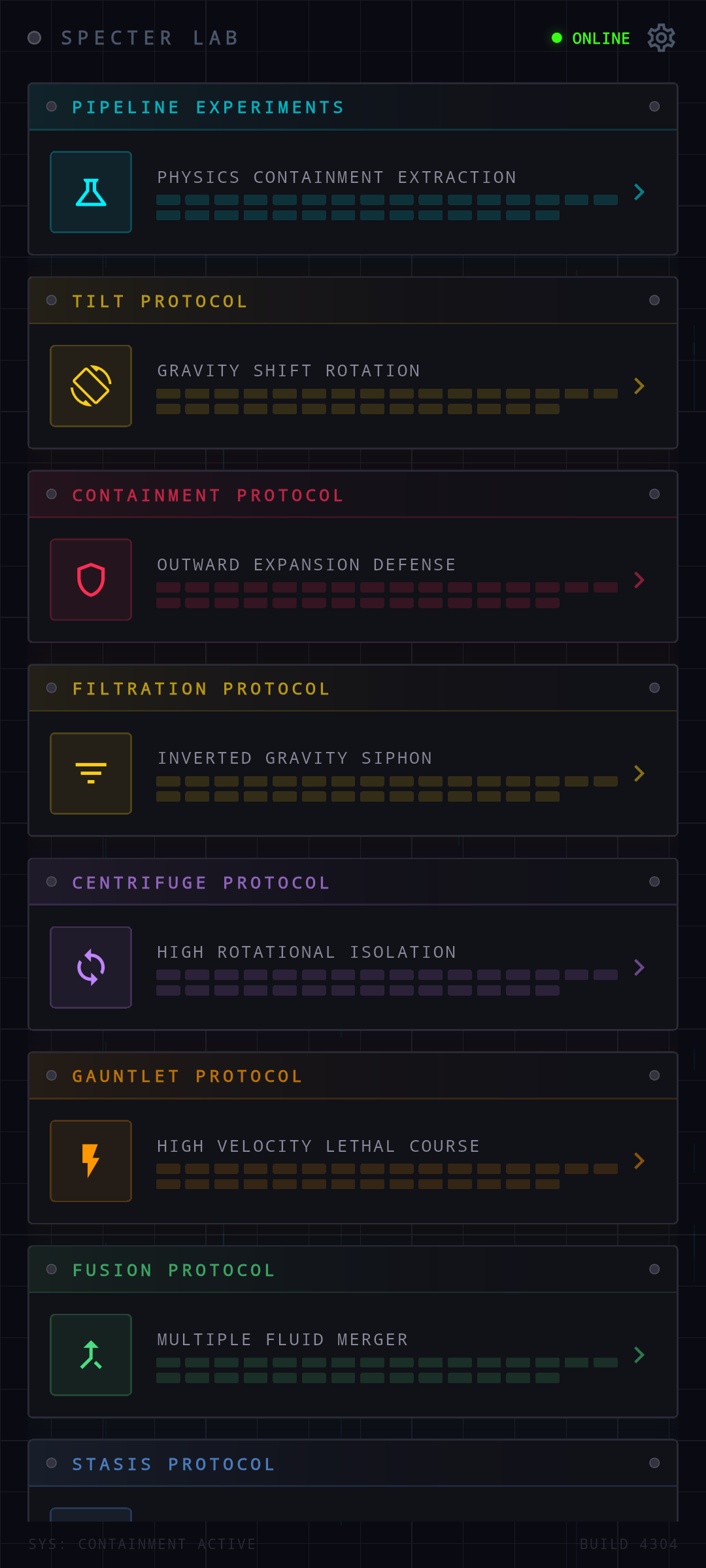Select the filter icon in Filtration Protocol

click(91, 774)
